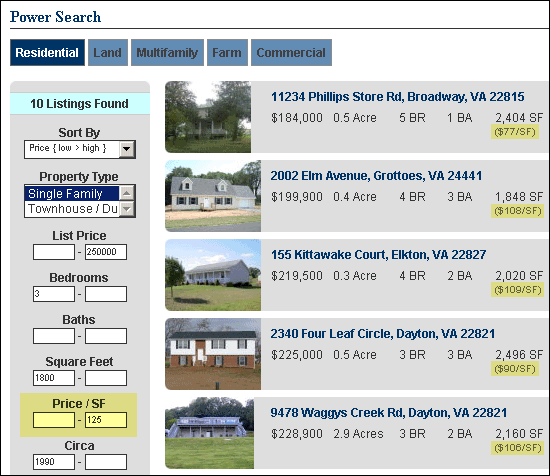Click Square Feet minimum field showing 1800
Screen dimensions: 550x476
(54, 378)
